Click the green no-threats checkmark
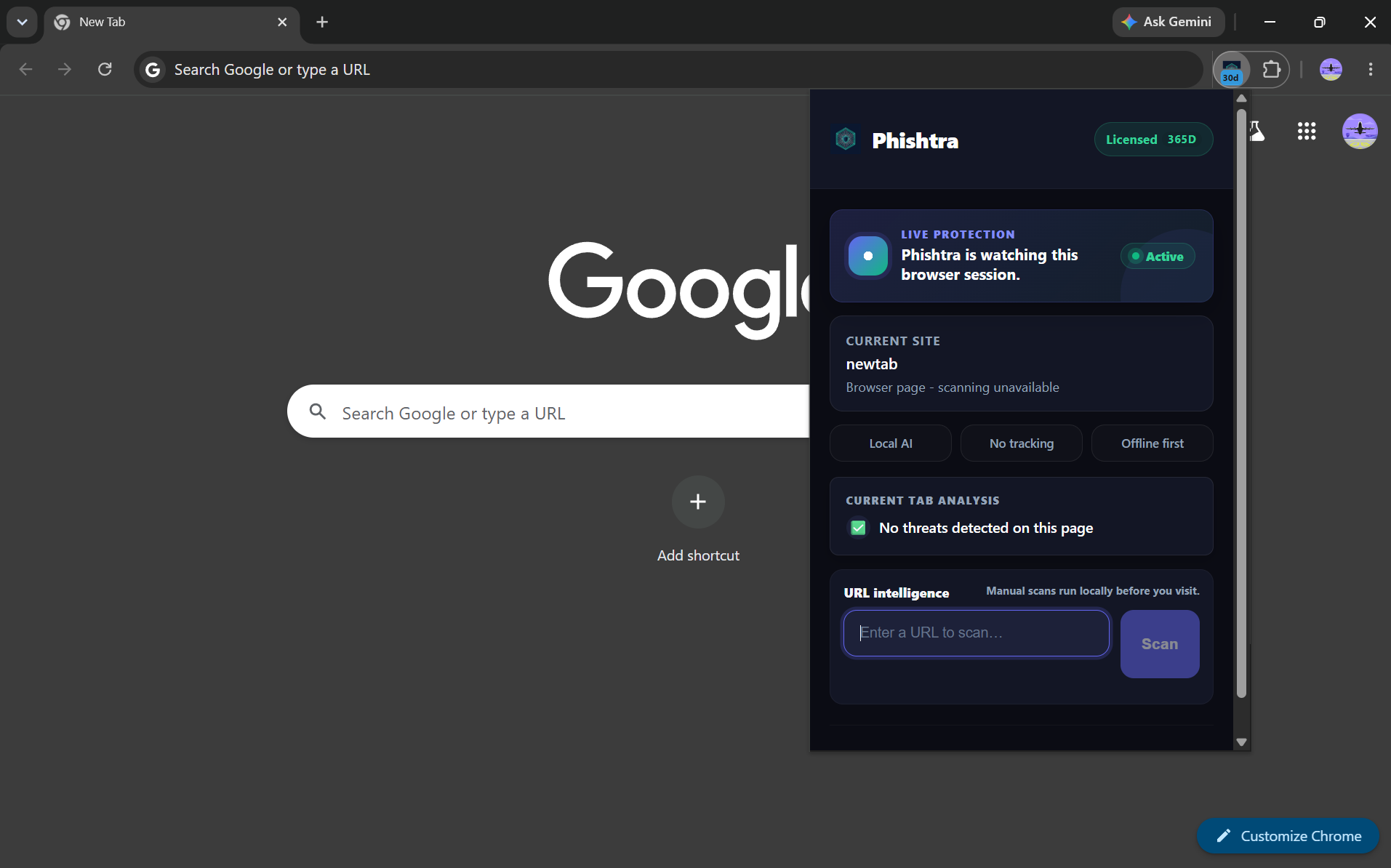The height and width of the screenshot is (868, 1391). 858,528
